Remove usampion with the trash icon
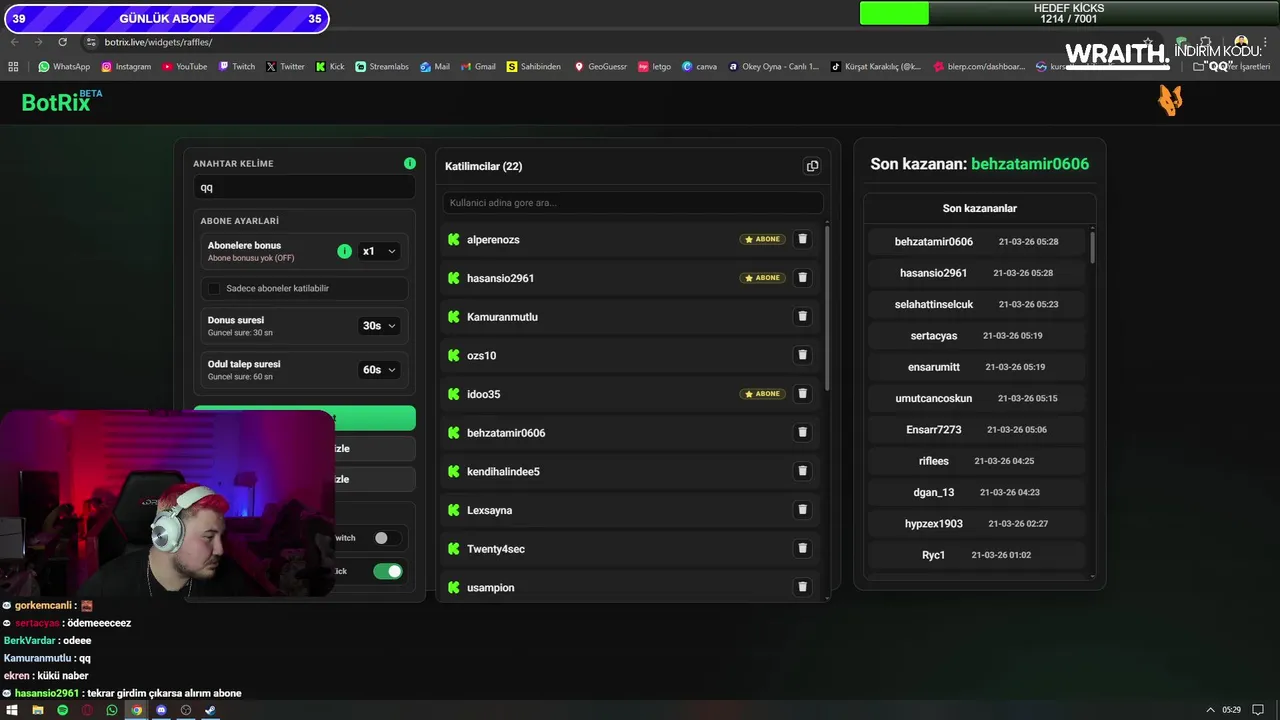1280x720 pixels. click(802, 587)
